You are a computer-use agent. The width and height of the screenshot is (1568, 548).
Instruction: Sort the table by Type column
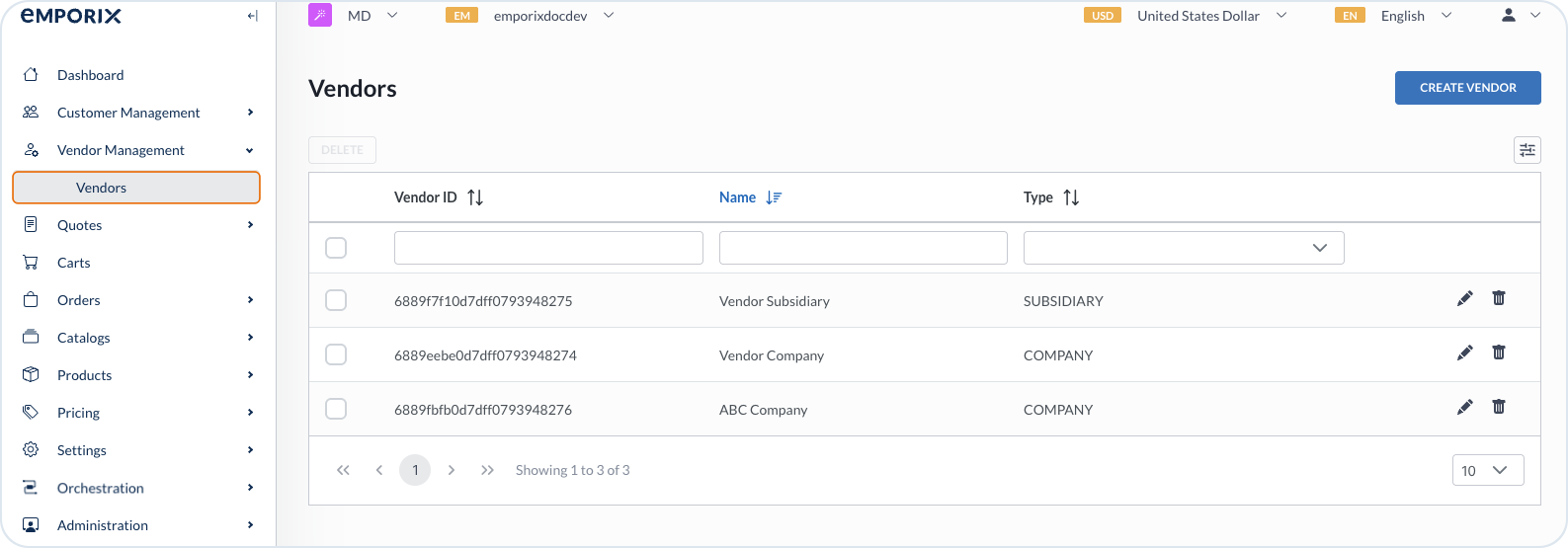[1071, 197]
